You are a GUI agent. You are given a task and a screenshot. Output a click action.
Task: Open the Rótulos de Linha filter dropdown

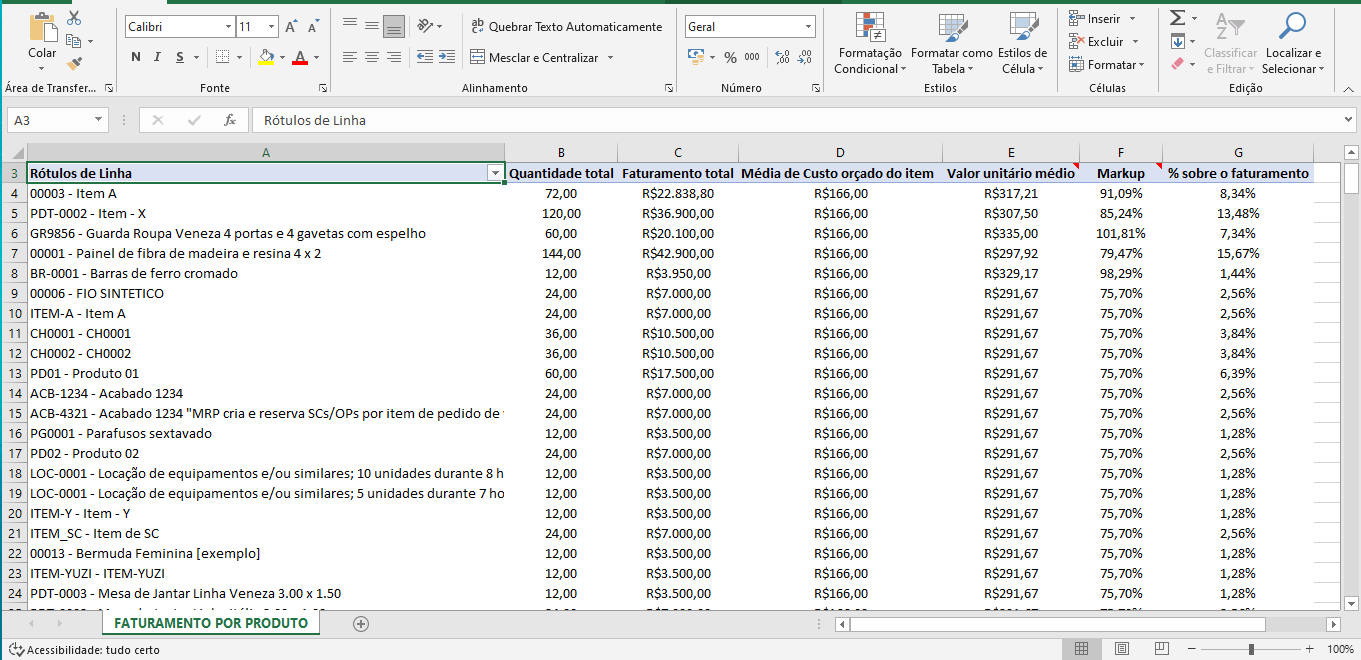(x=494, y=173)
